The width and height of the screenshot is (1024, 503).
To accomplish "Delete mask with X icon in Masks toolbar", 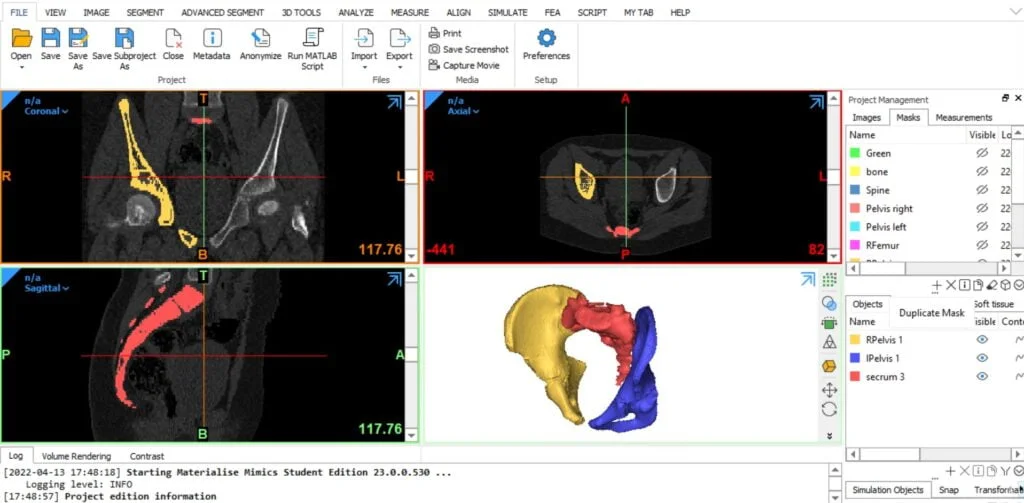I will pyautogui.click(x=951, y=285).
